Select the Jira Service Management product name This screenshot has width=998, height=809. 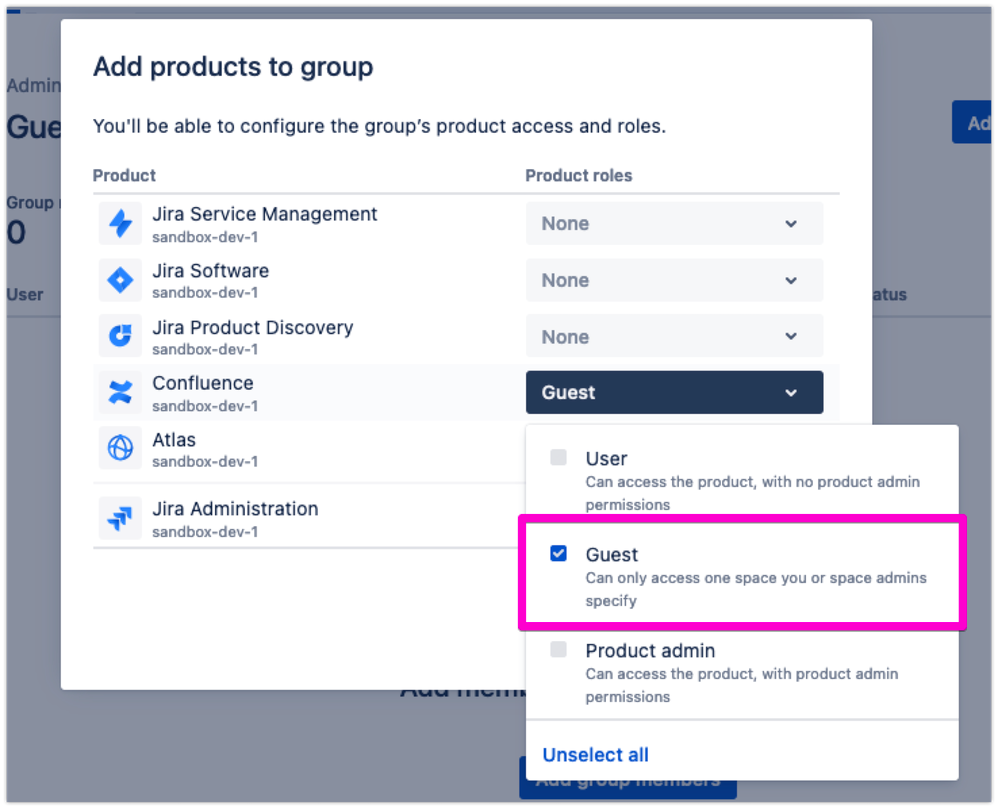pyautogui.click(x=264, y=215)
